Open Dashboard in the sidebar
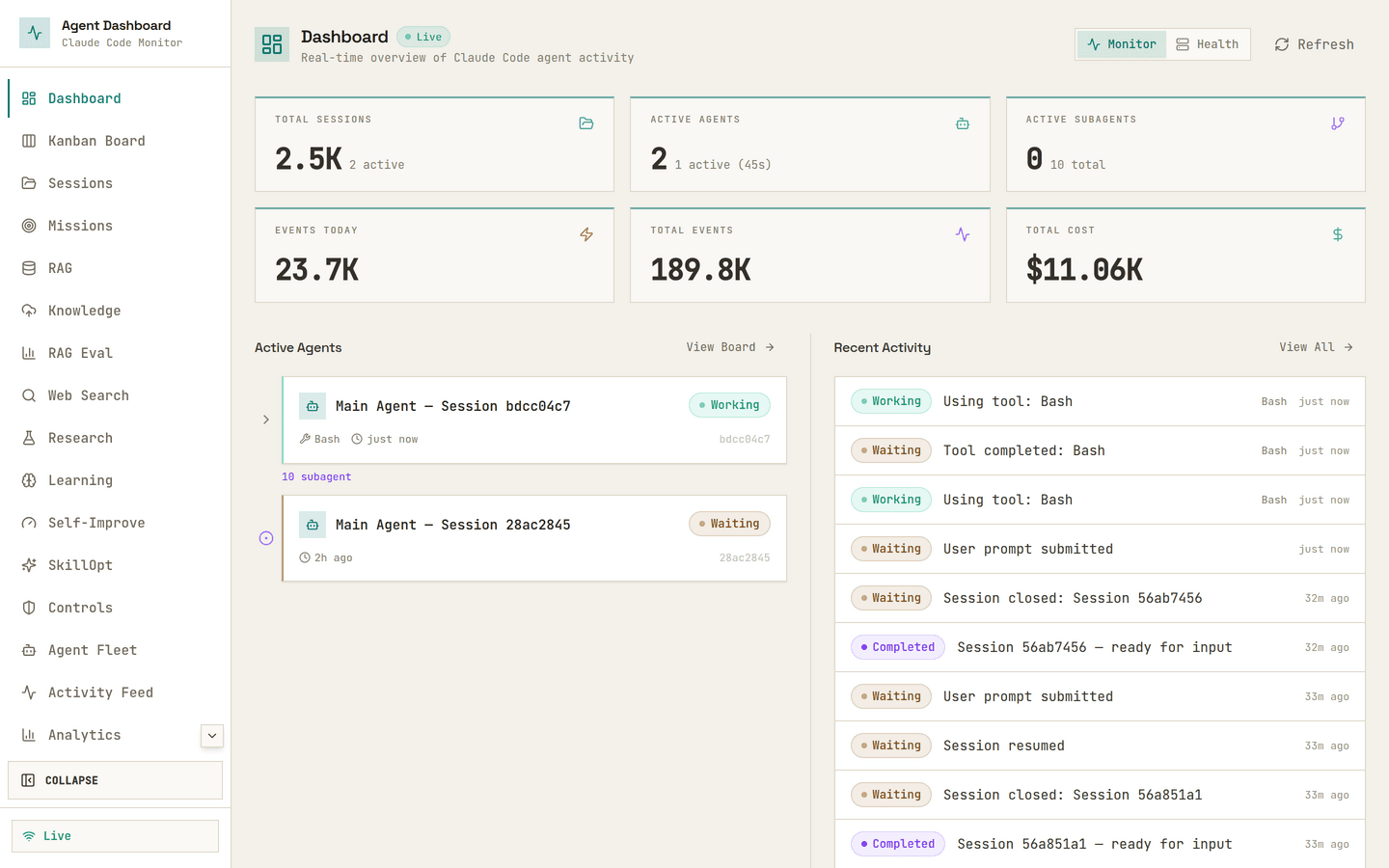The image size is (1389, 868). [116, 98]
